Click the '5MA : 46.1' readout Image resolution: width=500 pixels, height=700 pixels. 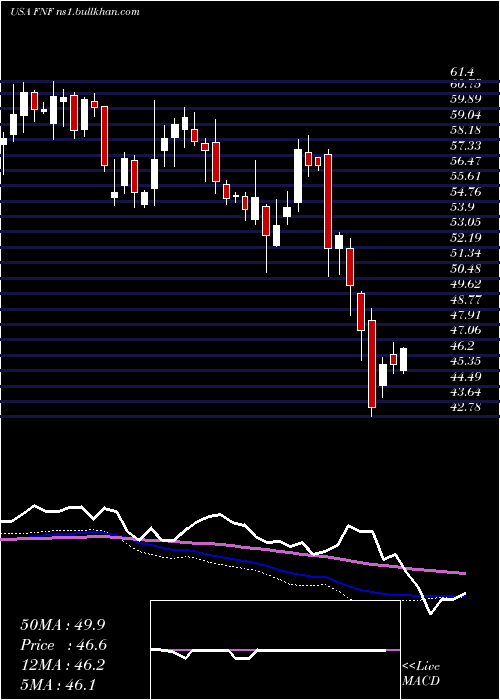point(57,684)
